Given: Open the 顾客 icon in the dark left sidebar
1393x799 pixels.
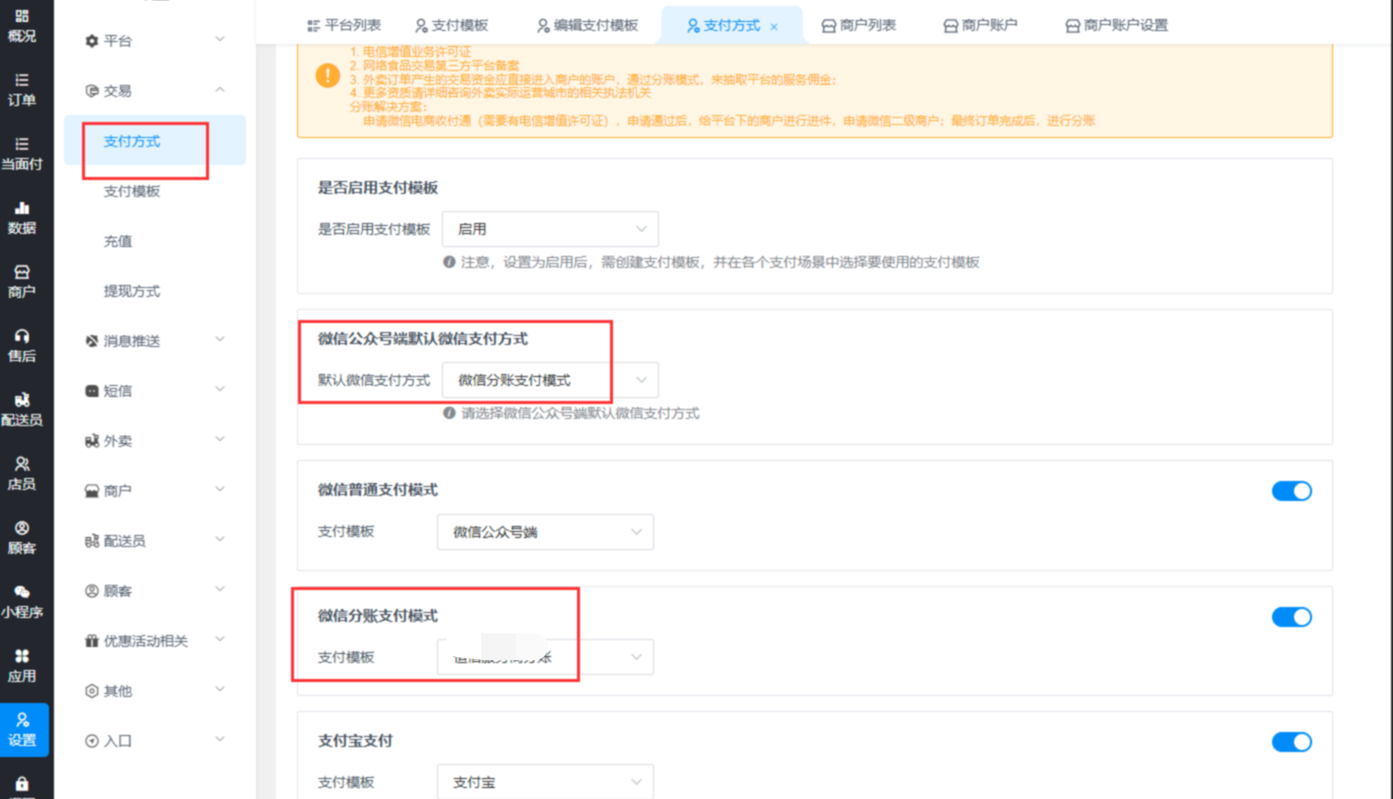Looking at the screenshot, I should pos(22,537).
